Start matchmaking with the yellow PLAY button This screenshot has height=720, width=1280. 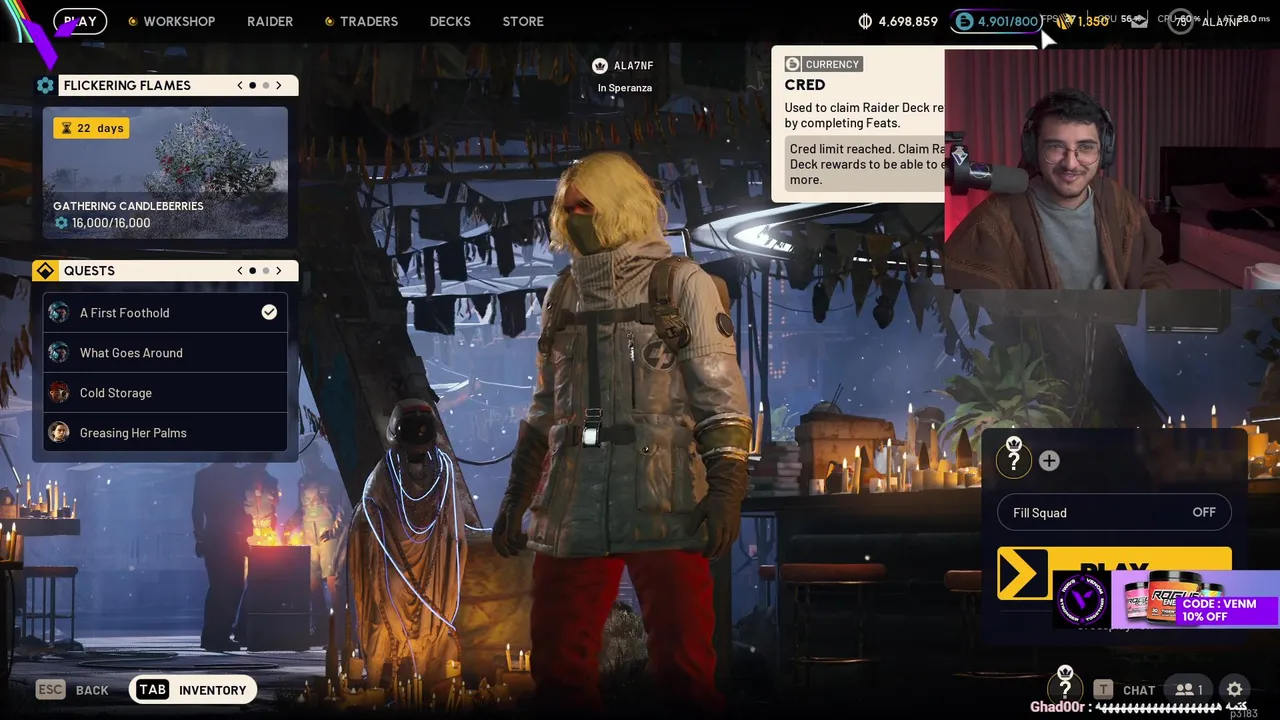coord(1114,573)
